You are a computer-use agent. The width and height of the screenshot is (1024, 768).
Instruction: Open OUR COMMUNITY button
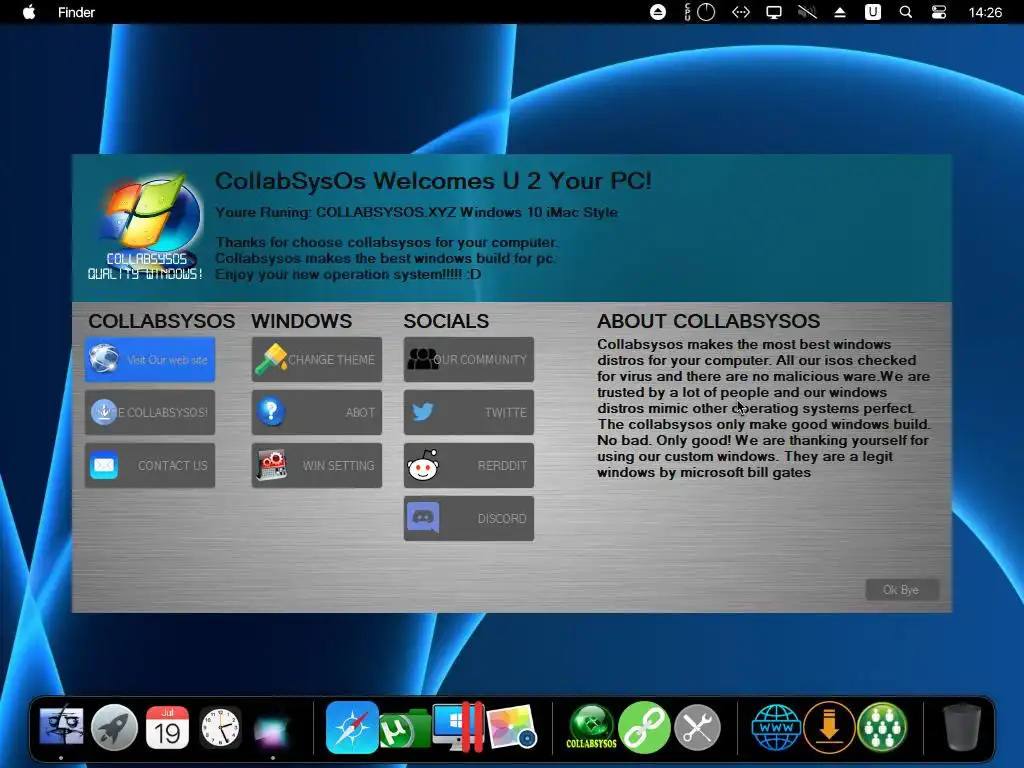[468, 359]
